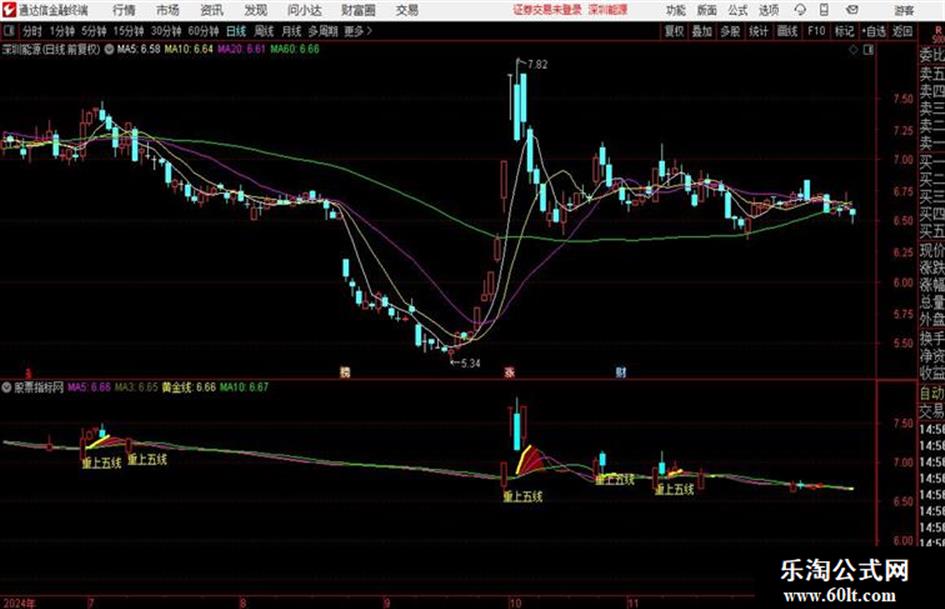The image size is (945, 609).
Task: Click the mobile phone icon in title bar
Action: point(824,10)
